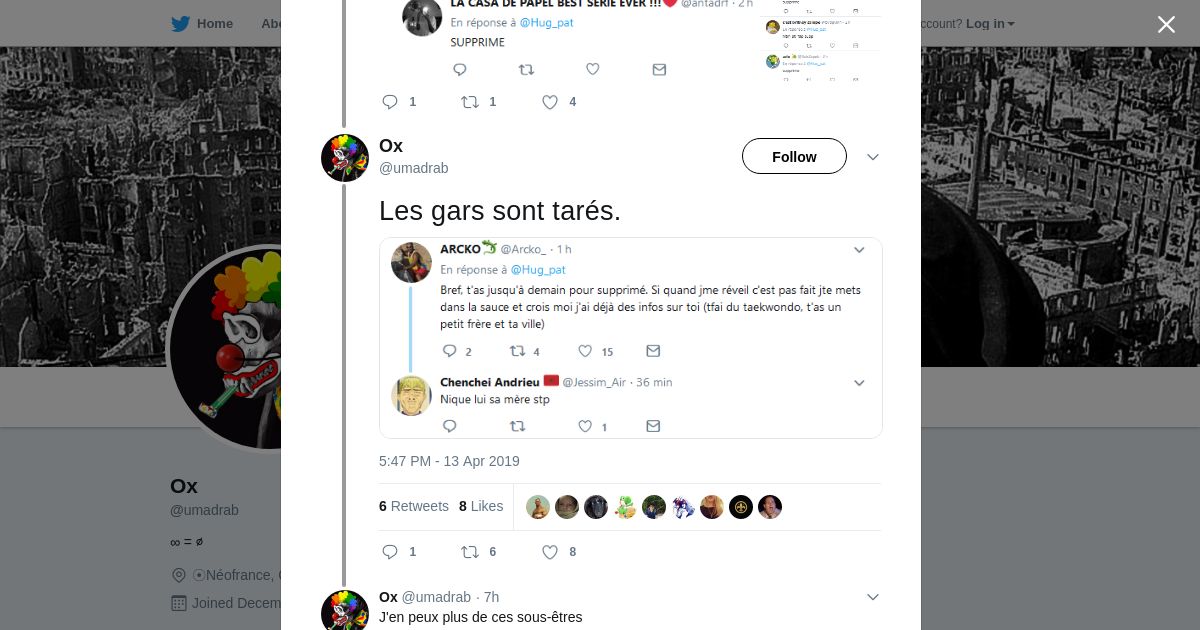This screenshot has height=630, width=1200.
Task: Retweet the previous tweet with 1 retweet
Action: click(470, 102)
